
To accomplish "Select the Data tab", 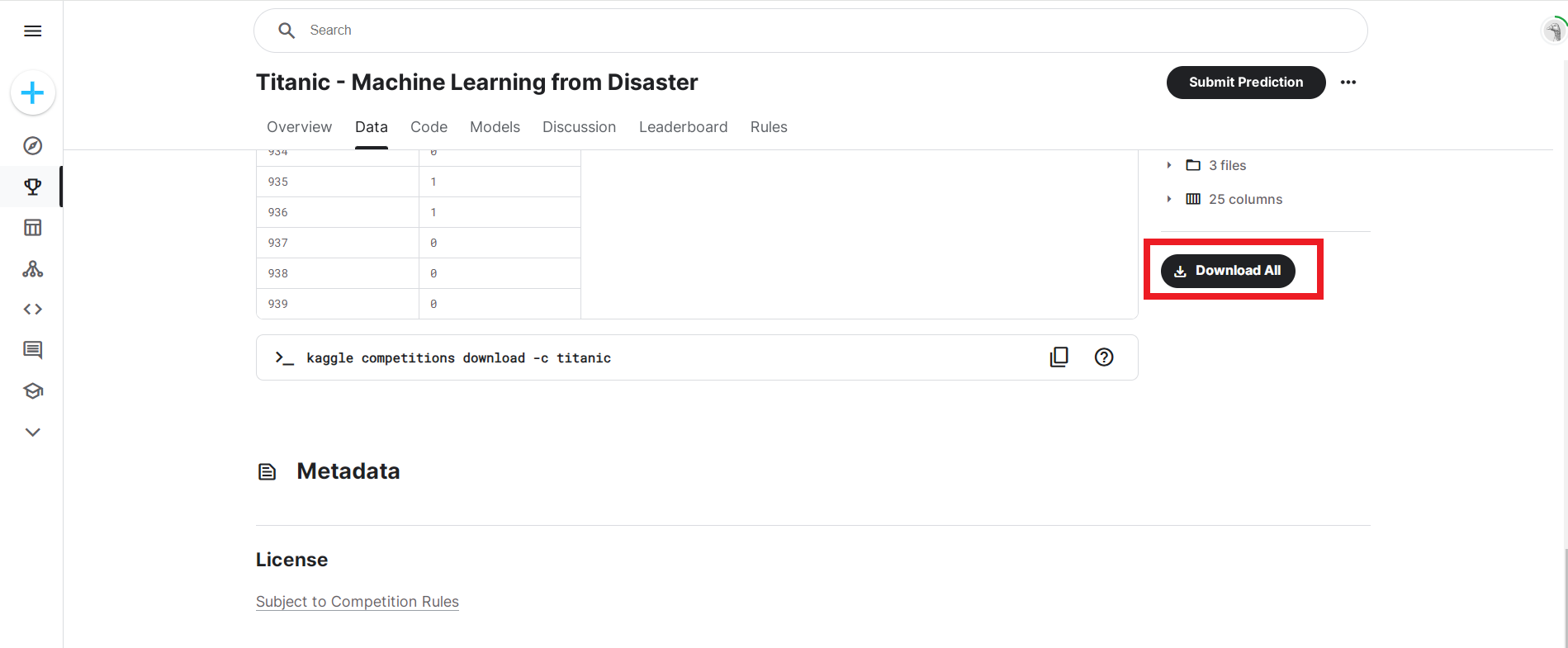I will pos(372,127).
